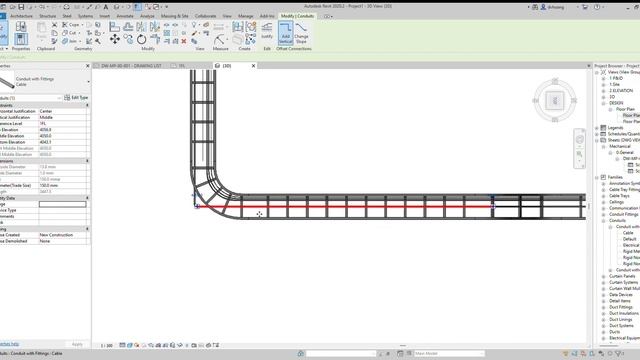Select Data Devices in Project Browser
Screen dimensions: 640x360
[621, 295]
